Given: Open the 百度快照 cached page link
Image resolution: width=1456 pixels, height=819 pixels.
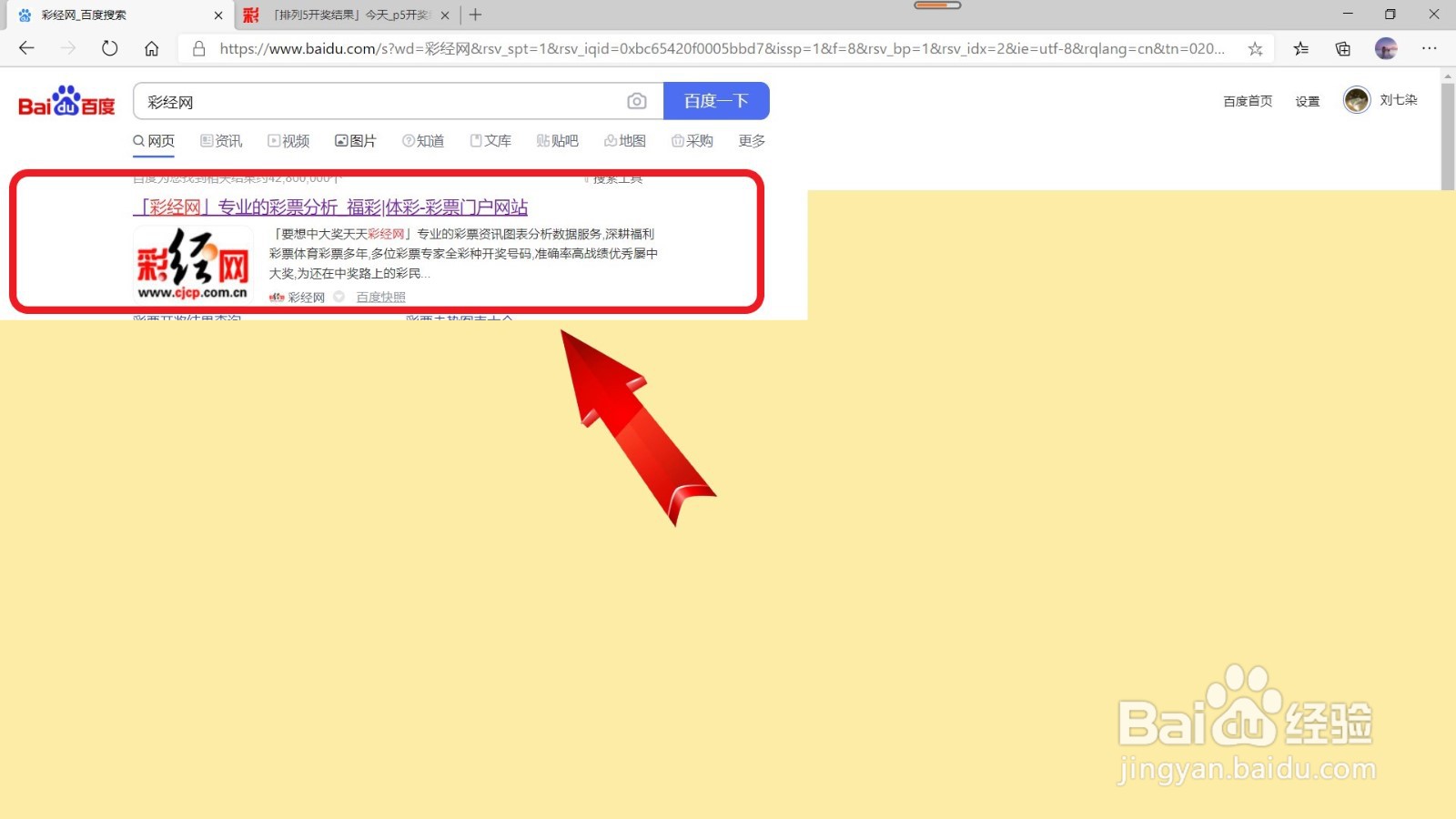Looking at the screenshot, I should coord(380,298).
